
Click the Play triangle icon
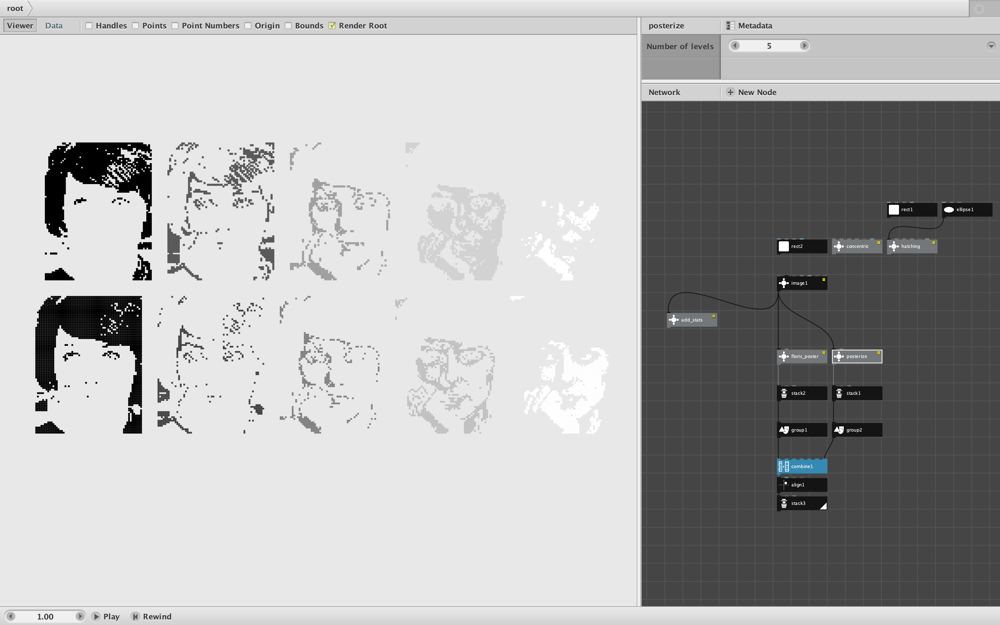click(x=96, y=617)
